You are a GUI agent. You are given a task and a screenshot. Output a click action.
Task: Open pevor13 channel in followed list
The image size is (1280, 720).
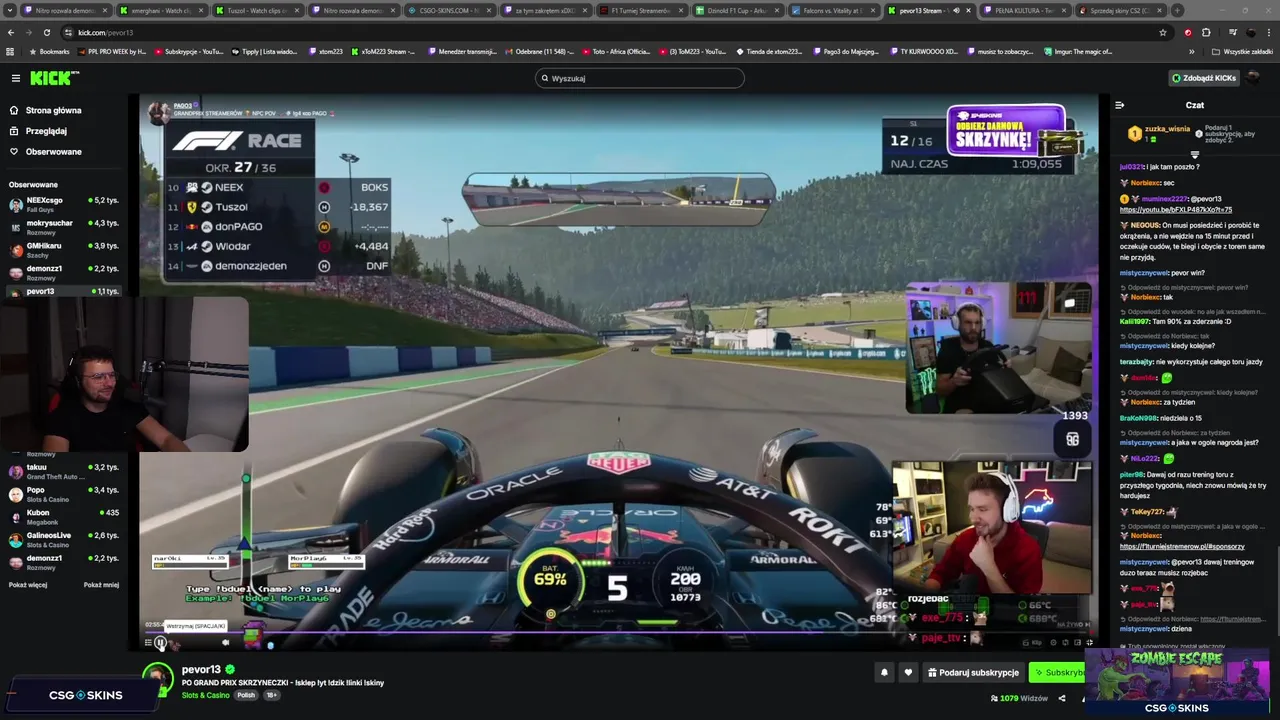[x=64, y=291]
